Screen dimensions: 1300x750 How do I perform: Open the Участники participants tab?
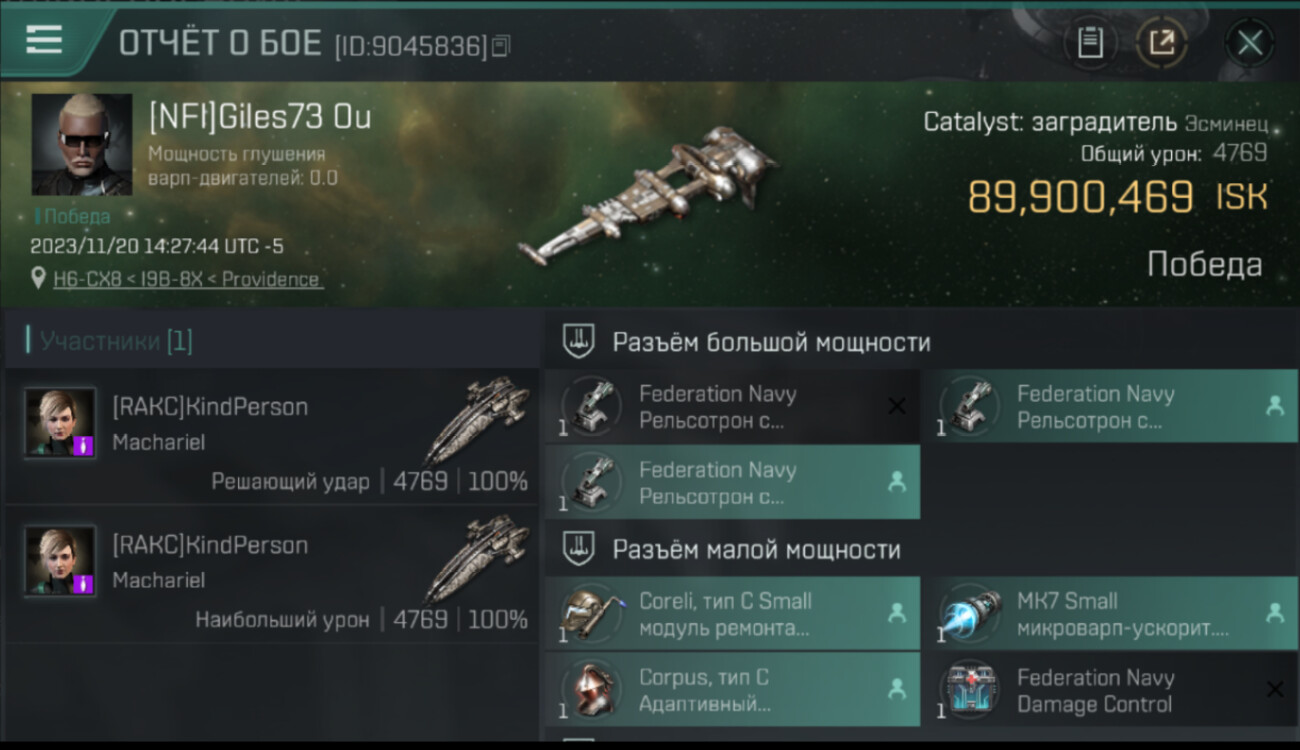(110, 341)
